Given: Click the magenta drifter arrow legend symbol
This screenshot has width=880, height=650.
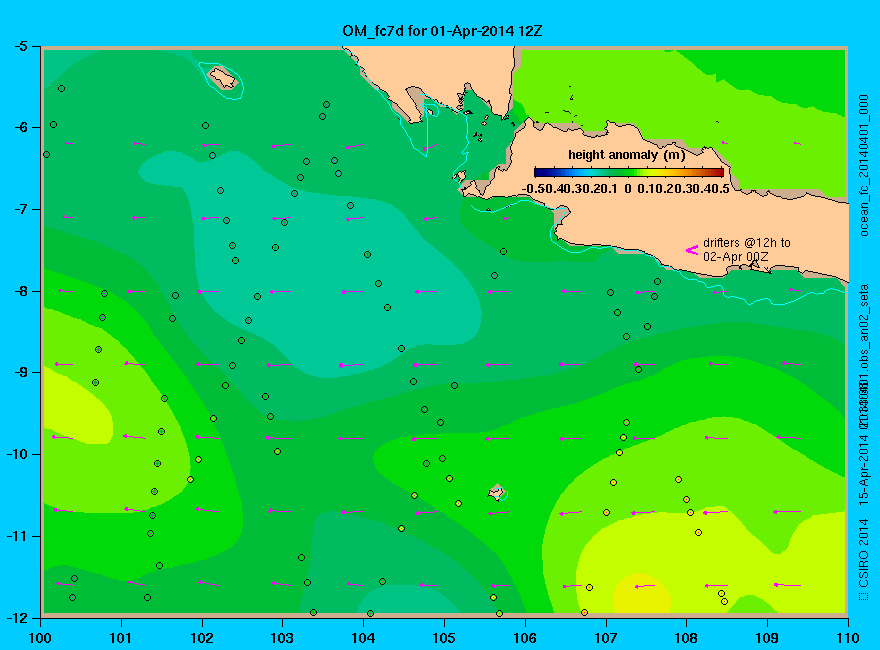Looking at the screenshot, I should click(692, 250).
